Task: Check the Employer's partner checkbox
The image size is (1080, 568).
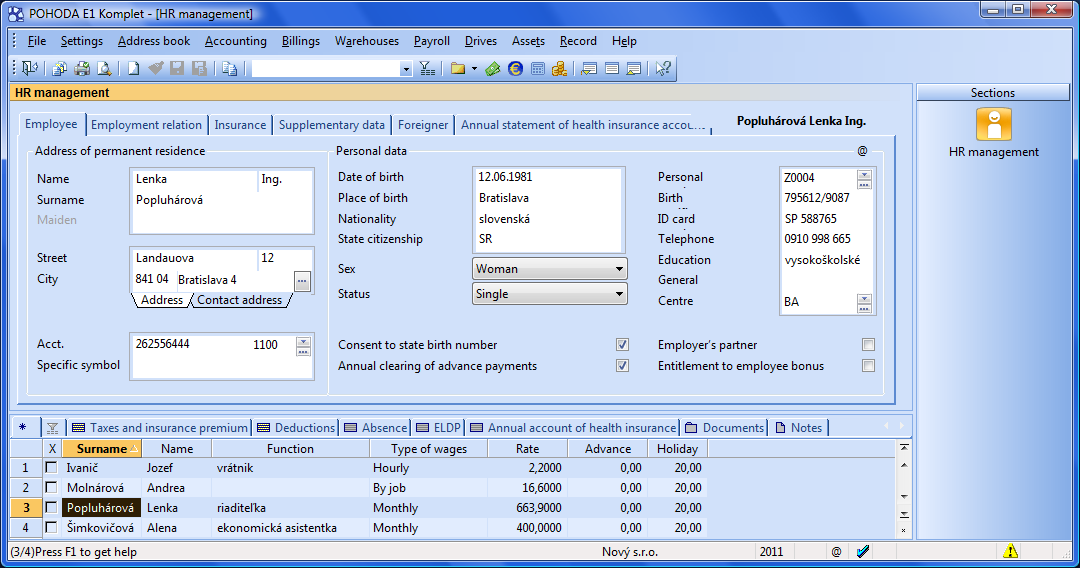Action: (869, 344)
